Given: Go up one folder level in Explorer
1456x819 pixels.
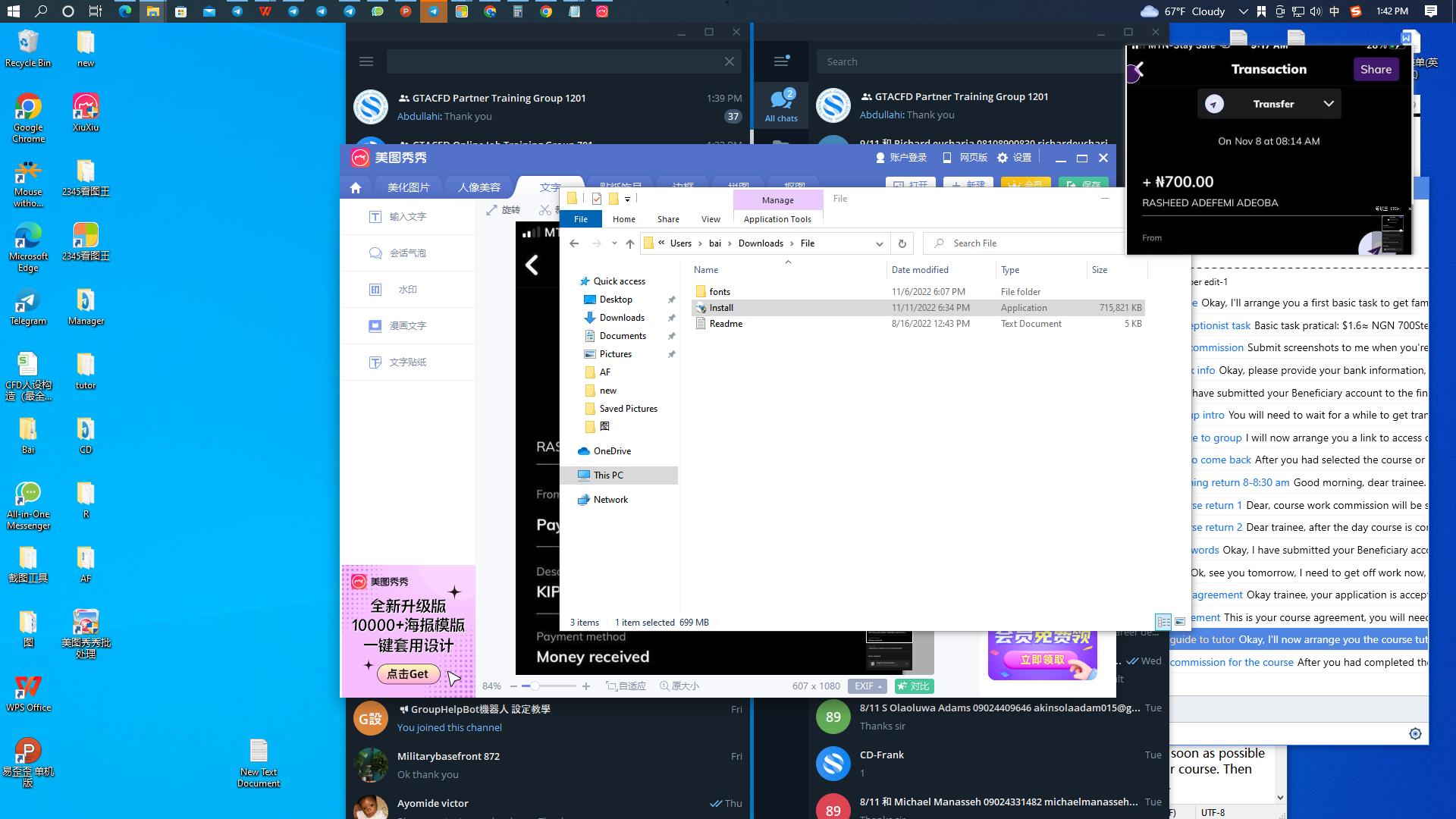Looking at the screenshot, I should pyautogui.click(x=629, y=243).
